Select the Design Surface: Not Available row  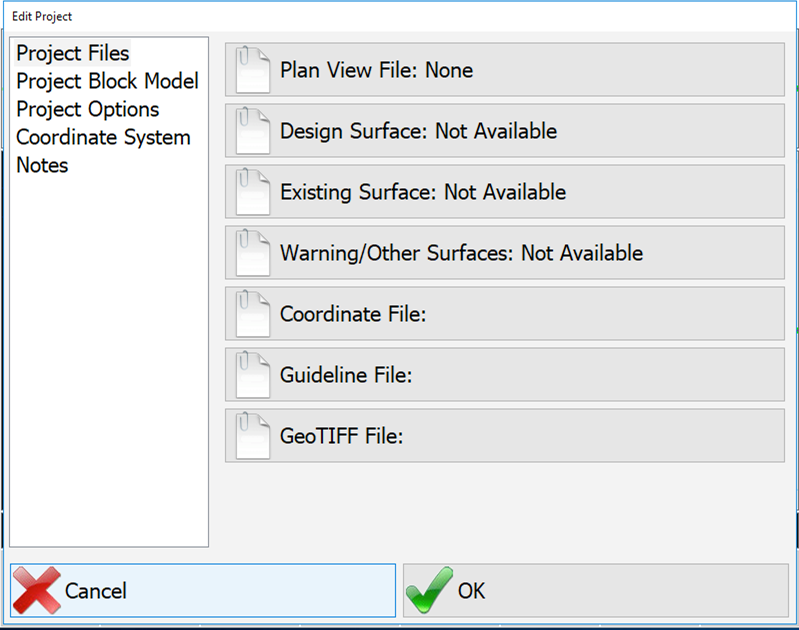click(x=504, y=131)
